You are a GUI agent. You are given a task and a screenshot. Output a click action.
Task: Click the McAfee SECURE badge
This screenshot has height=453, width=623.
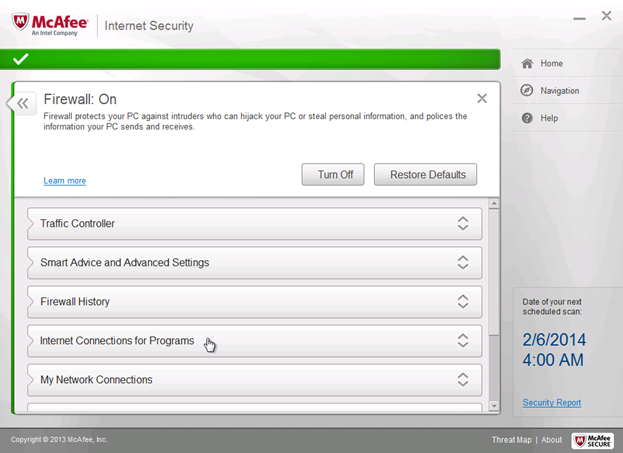click(x=593, y=440)
